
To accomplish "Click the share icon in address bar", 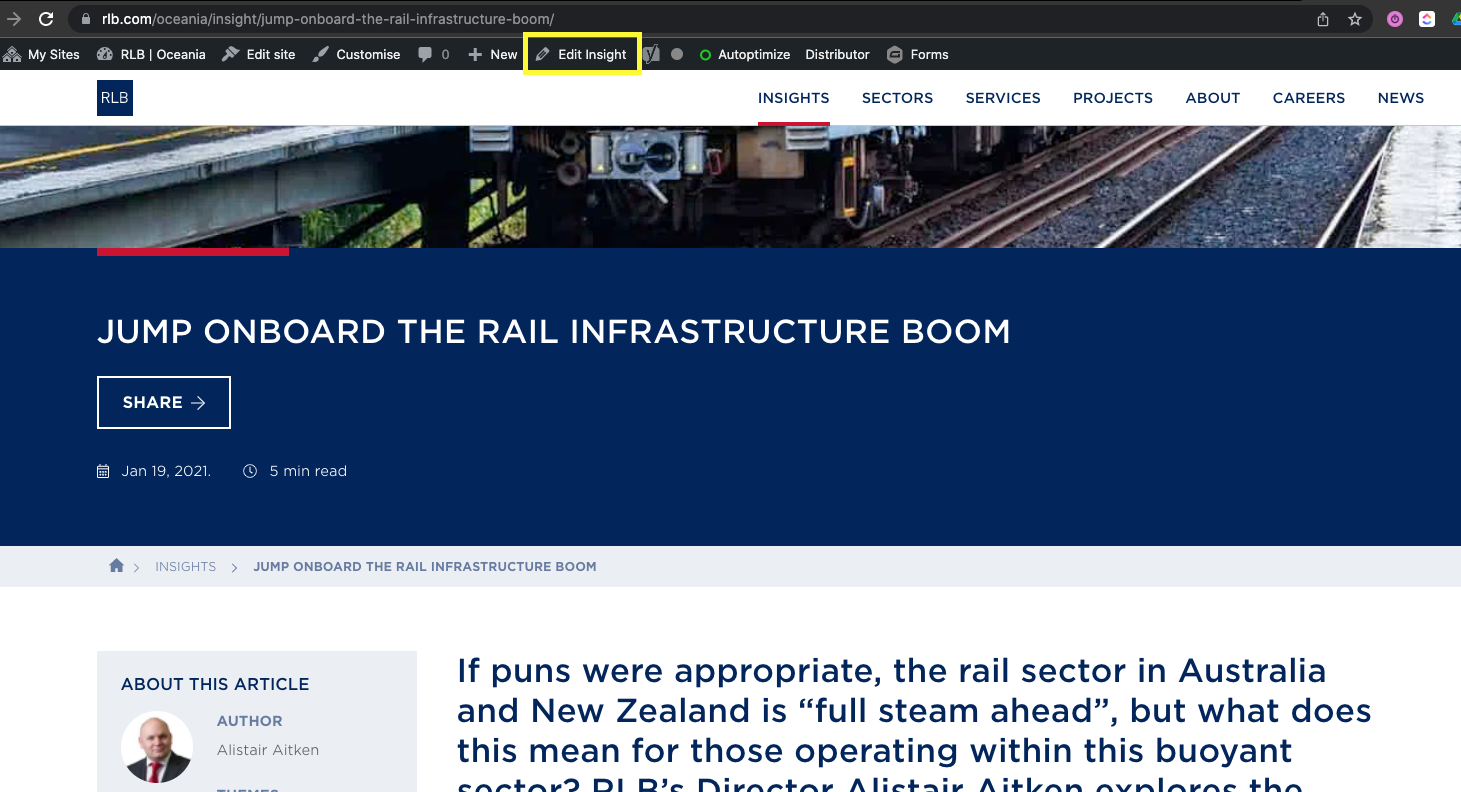I will tap(1323, 19).
